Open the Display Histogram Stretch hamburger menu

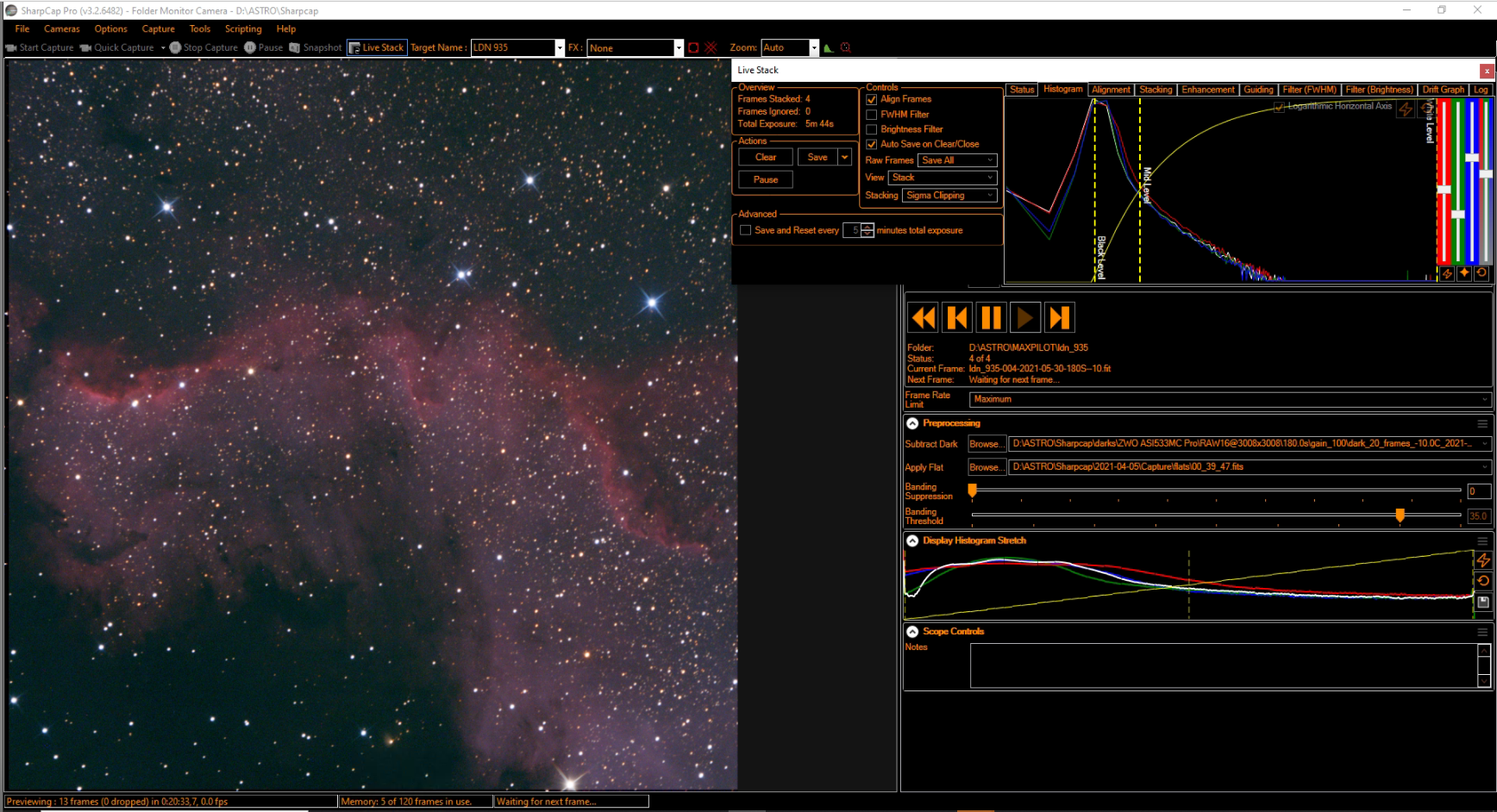point(1482,540)
